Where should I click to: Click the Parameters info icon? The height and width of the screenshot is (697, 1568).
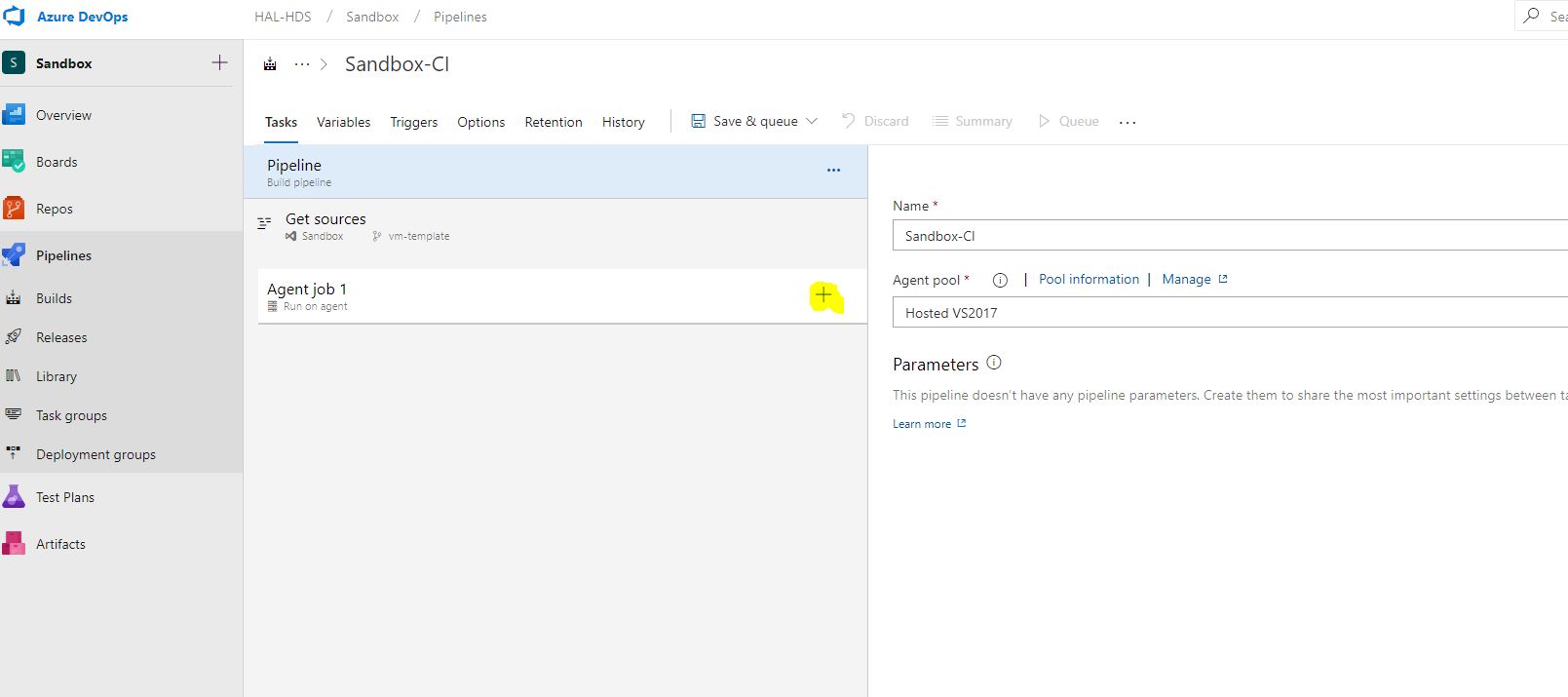tap(994, 363)
